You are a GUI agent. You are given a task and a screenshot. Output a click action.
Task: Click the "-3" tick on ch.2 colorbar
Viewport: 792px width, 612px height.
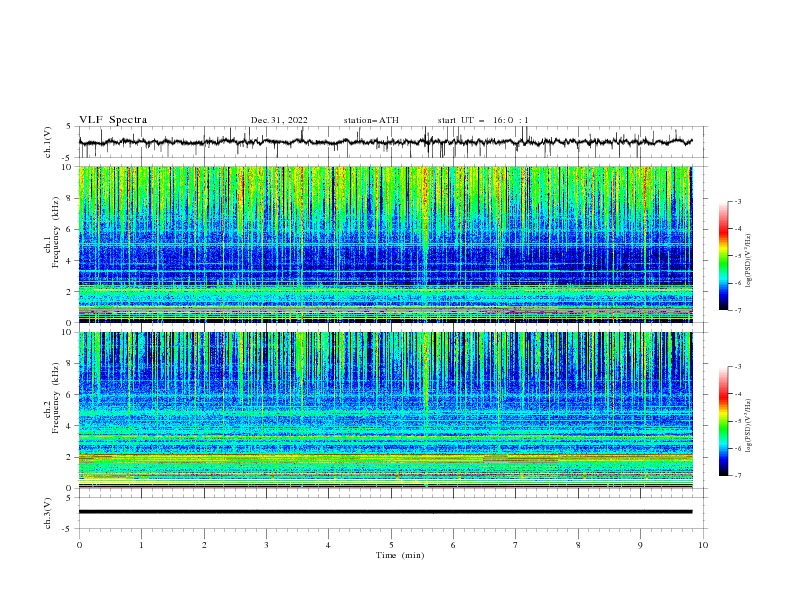737,367
